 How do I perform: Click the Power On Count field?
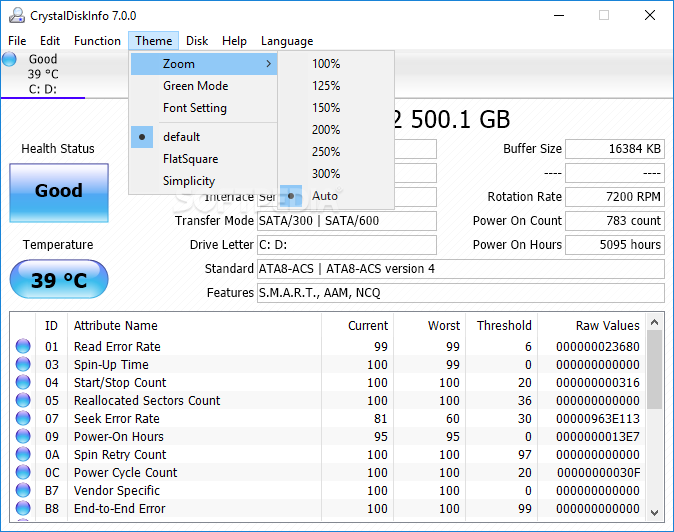tap(615, 221)
